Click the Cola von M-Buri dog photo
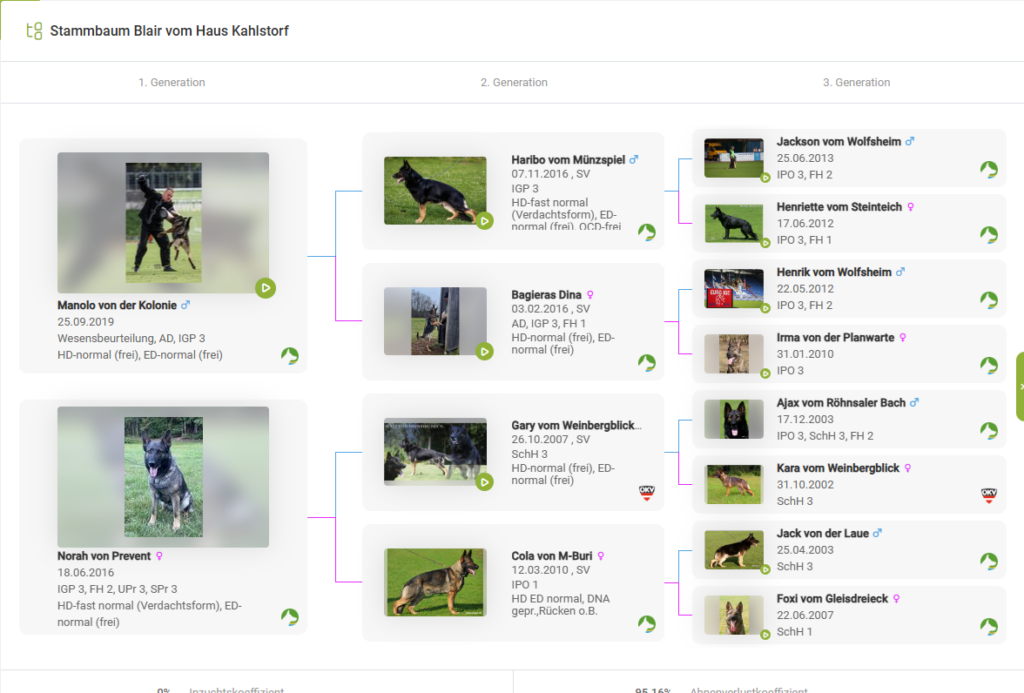Image resolution: width=1024 pixels, height=693 pixels. [x=435, y=582]
